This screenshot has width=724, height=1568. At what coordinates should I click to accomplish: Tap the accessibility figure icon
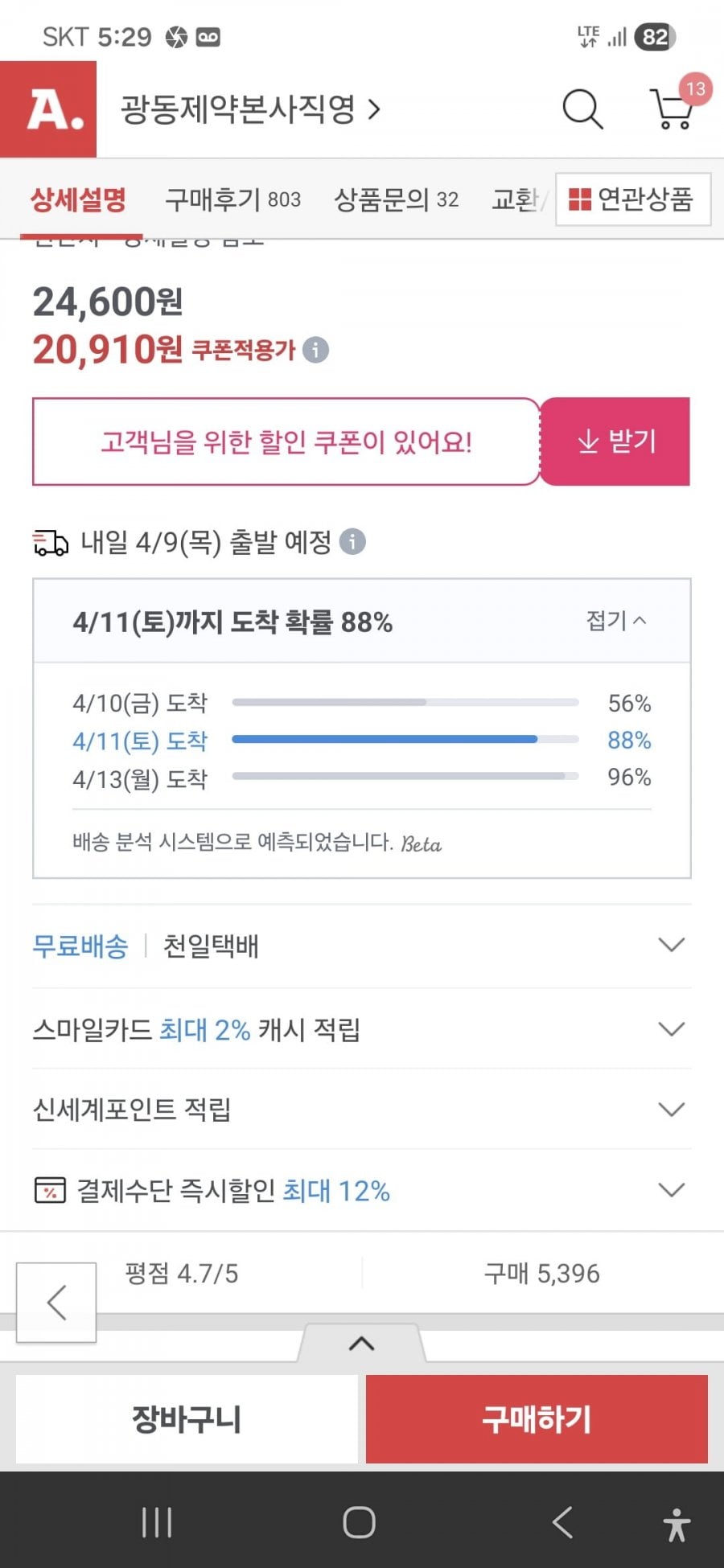(x=677, y=1524)
